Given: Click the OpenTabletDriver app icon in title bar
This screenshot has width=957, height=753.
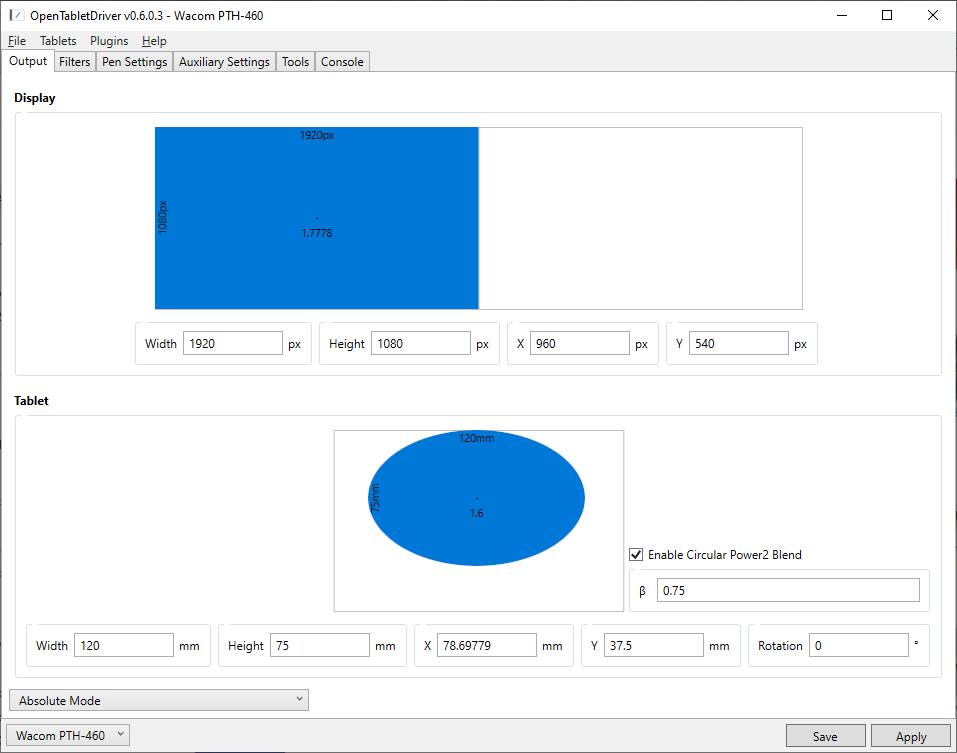Looking at the screenshot, I should (16, 16).
